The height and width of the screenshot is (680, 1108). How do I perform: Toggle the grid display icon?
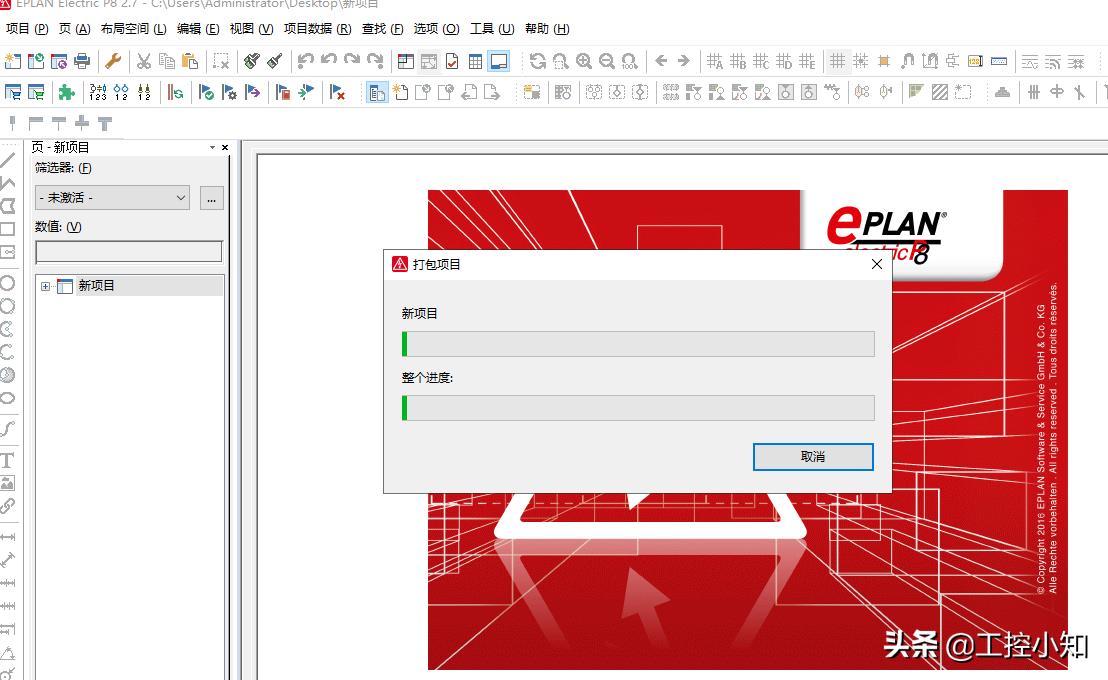coord(836,61)
